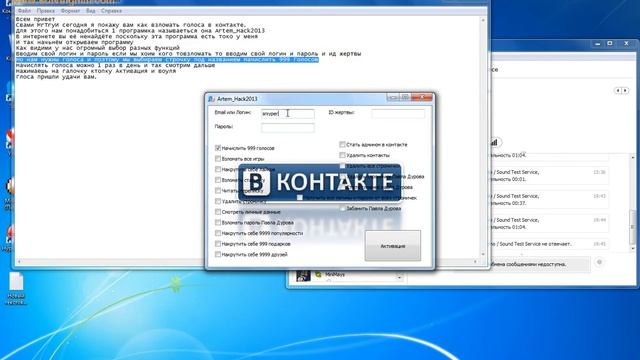Click the Sound Test Service не отвечает message
The width and height of the screenshot is (640, 360).
pyautogui.click(x=549, y=244)
